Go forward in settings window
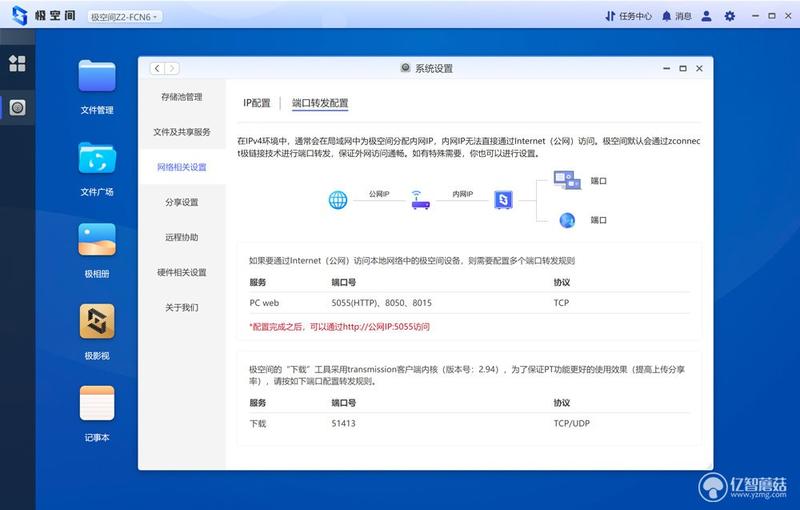 click(172, 68)
